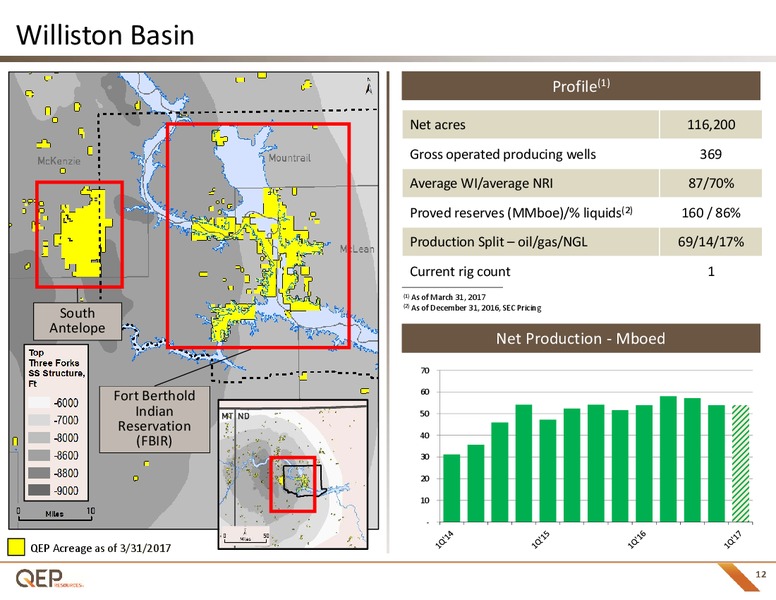This screenshot has height=600, width=776.
Task: Click the -8800 structure legend swatch
Action: 39,473
